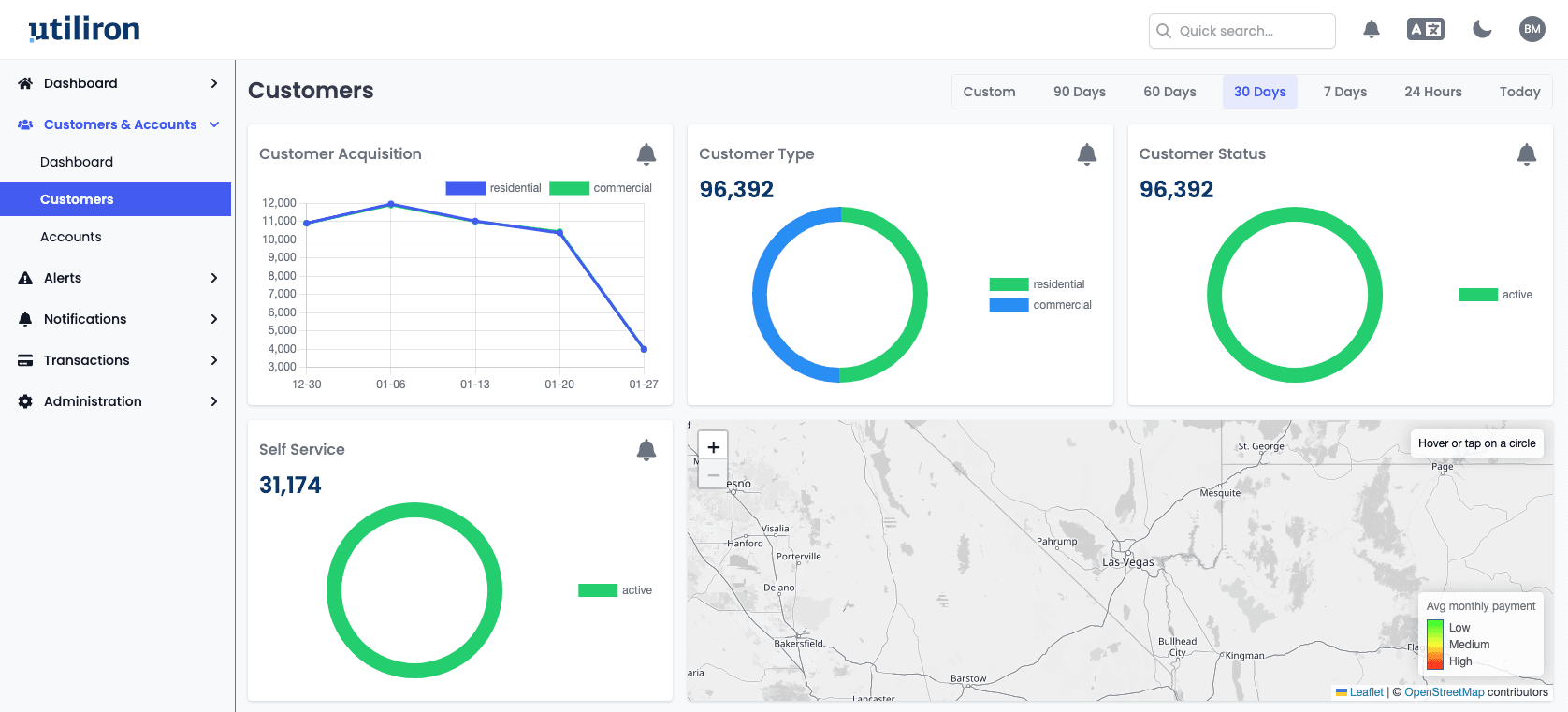Expand the Dashboard menu chevron
This screenshot has height=712, width=1568.
(214, 83)
